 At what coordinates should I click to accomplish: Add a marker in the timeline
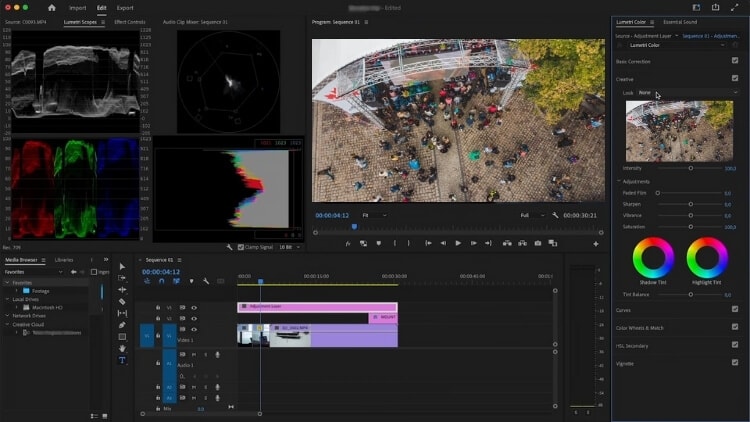pyautogui.click(x=191, y=281)
